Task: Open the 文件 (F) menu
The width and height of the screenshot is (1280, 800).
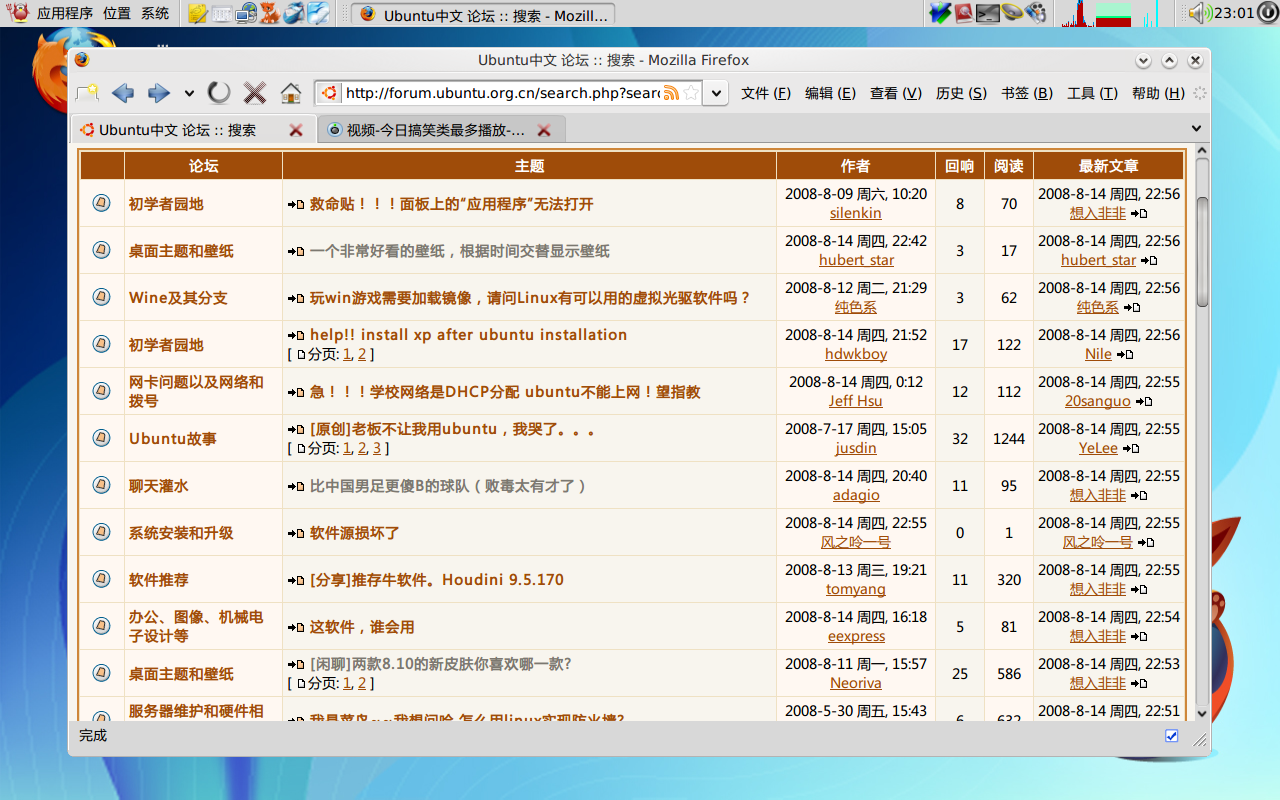Action: click(x=766, y=93)
